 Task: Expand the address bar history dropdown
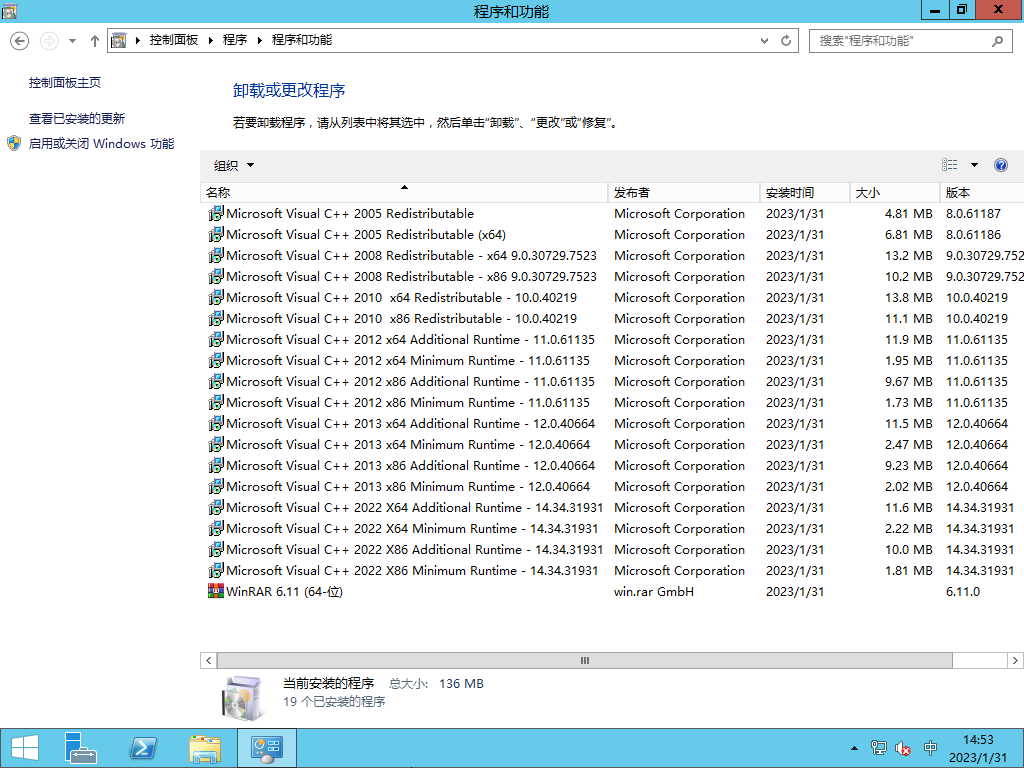(764, 41)
